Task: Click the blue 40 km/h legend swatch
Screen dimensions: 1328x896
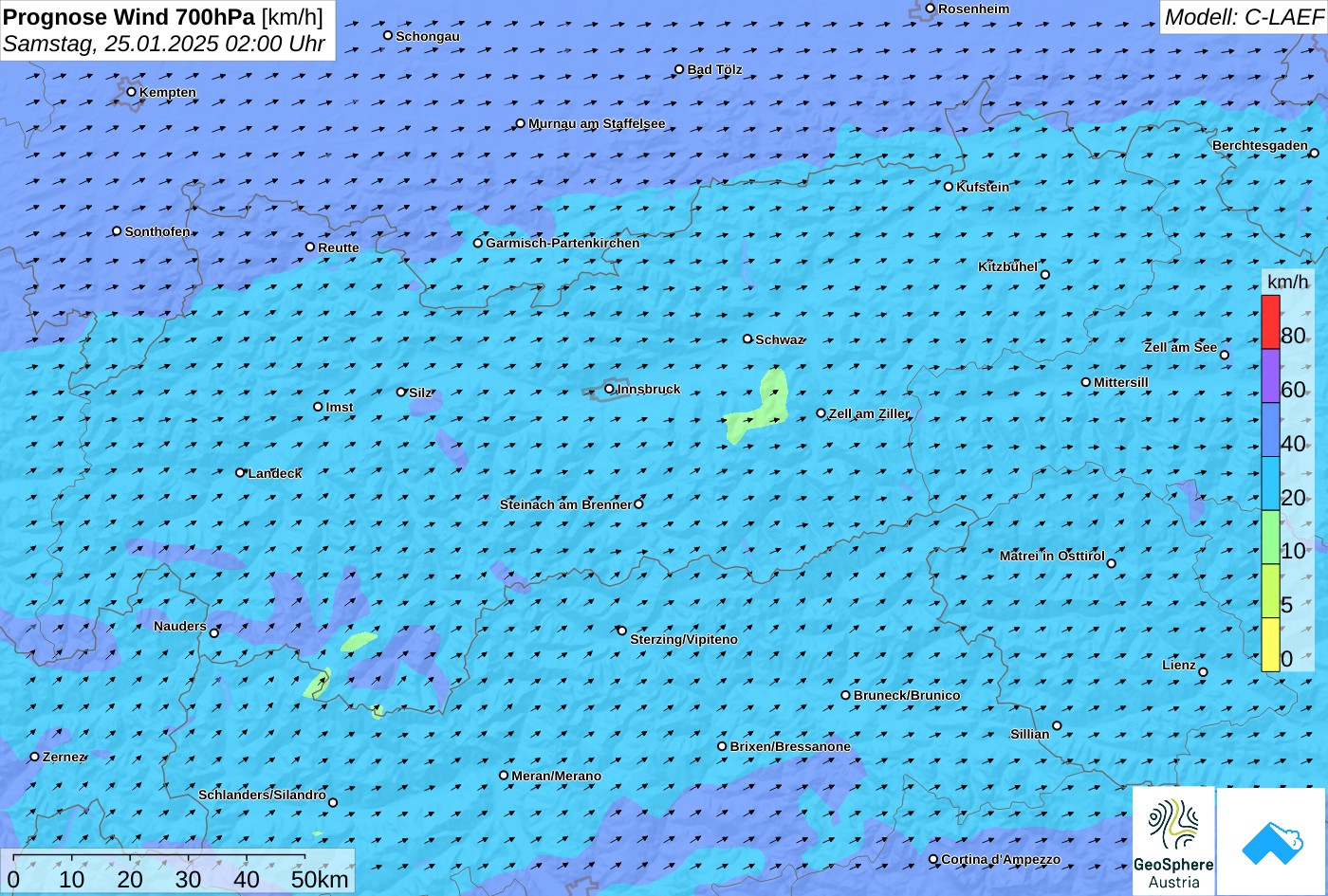Action: click(1270, 430)
